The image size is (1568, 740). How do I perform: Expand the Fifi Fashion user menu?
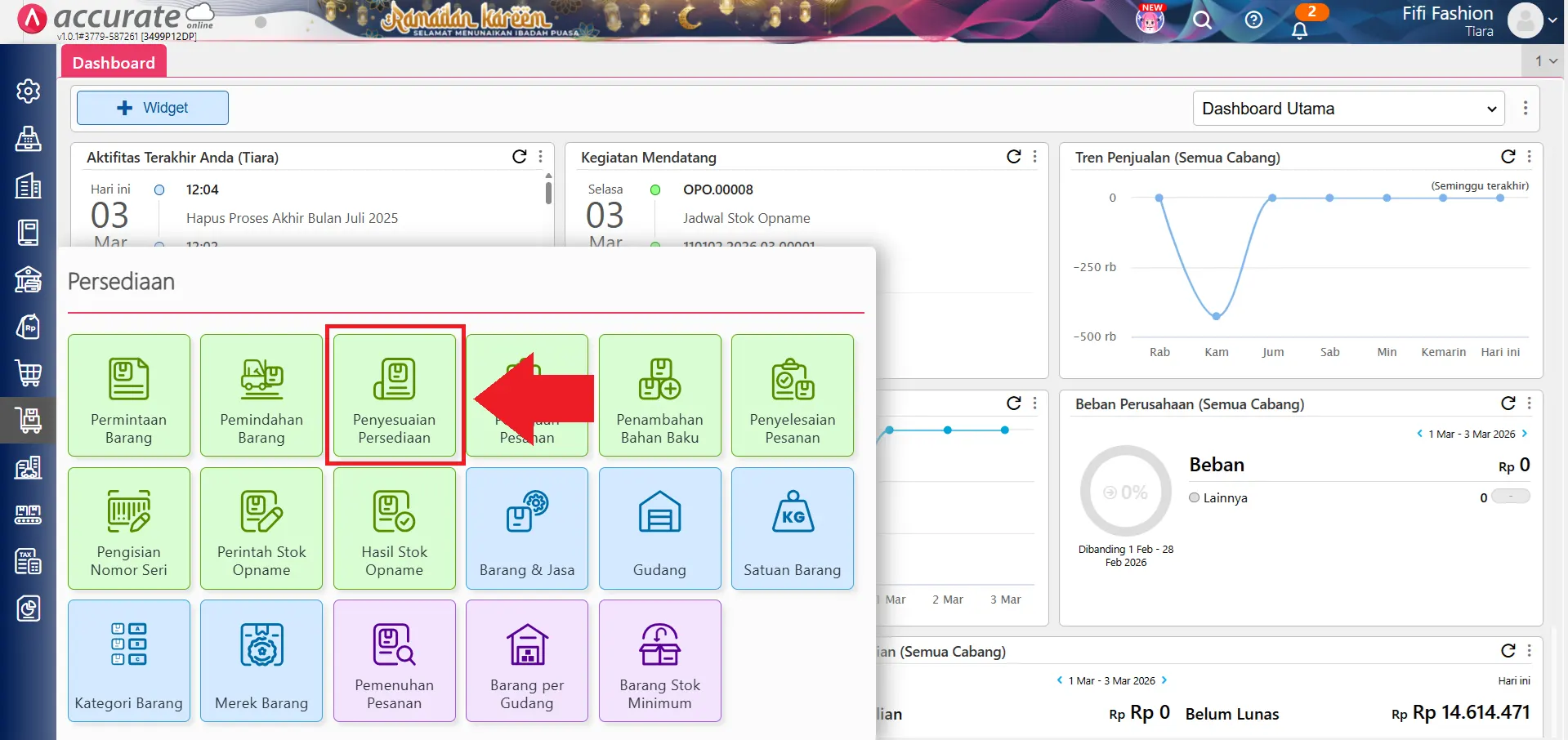click(x=1552, y=20)
